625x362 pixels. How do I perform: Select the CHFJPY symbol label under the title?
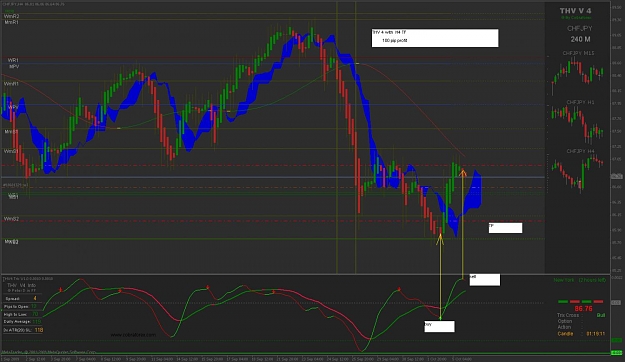pyautogui.click(x=580, y=29)
